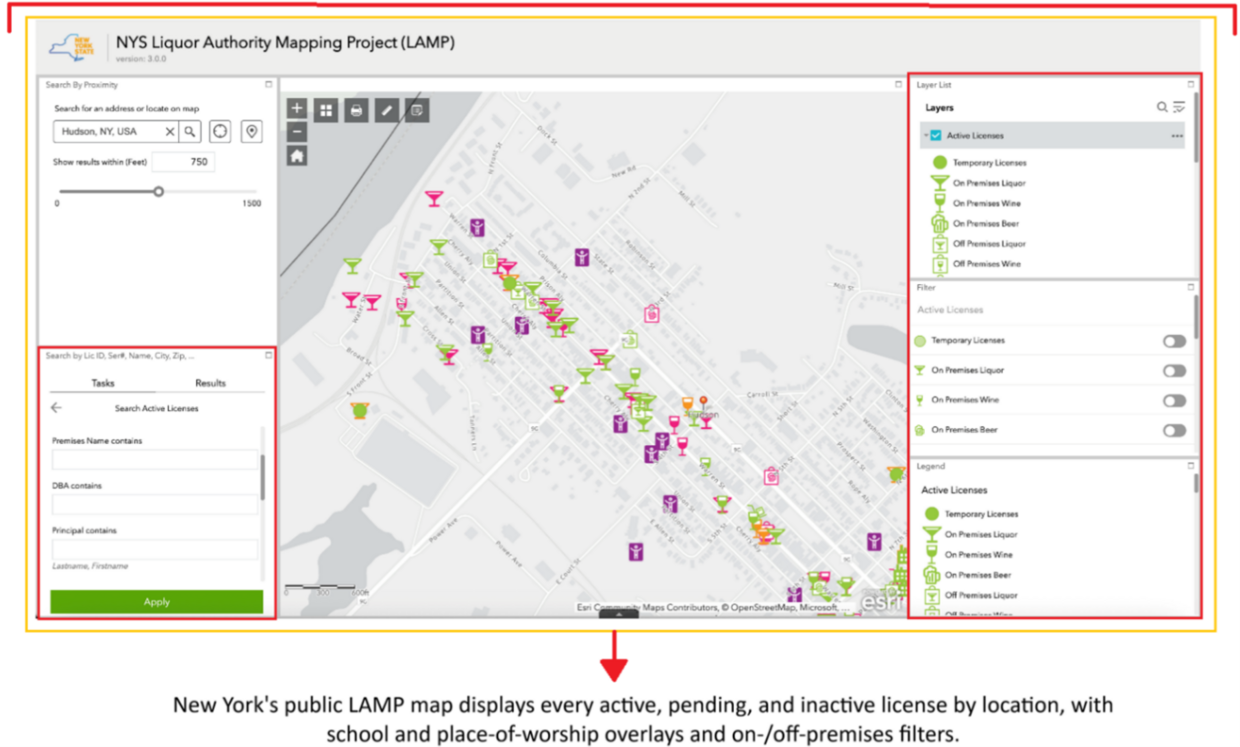Click the Principal contains field
Viewport: 1240px width, 747px height.
click(155, 549)
